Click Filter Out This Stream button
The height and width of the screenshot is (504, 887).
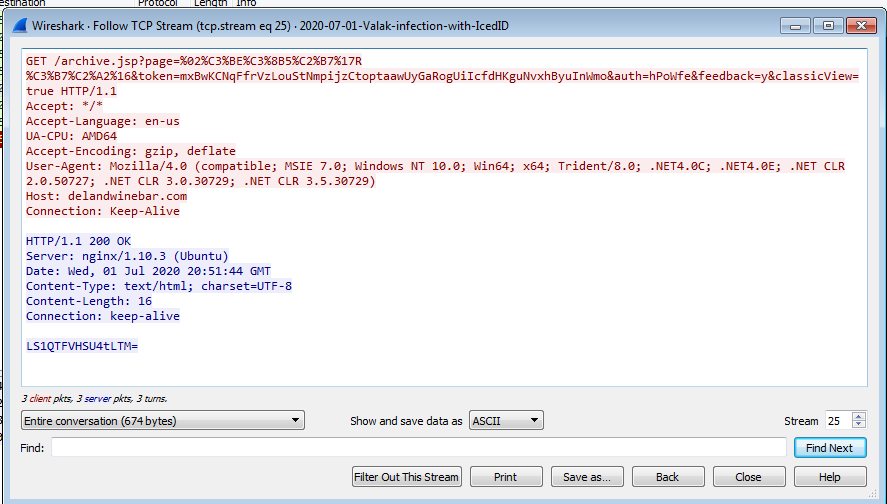coord(407,477)
